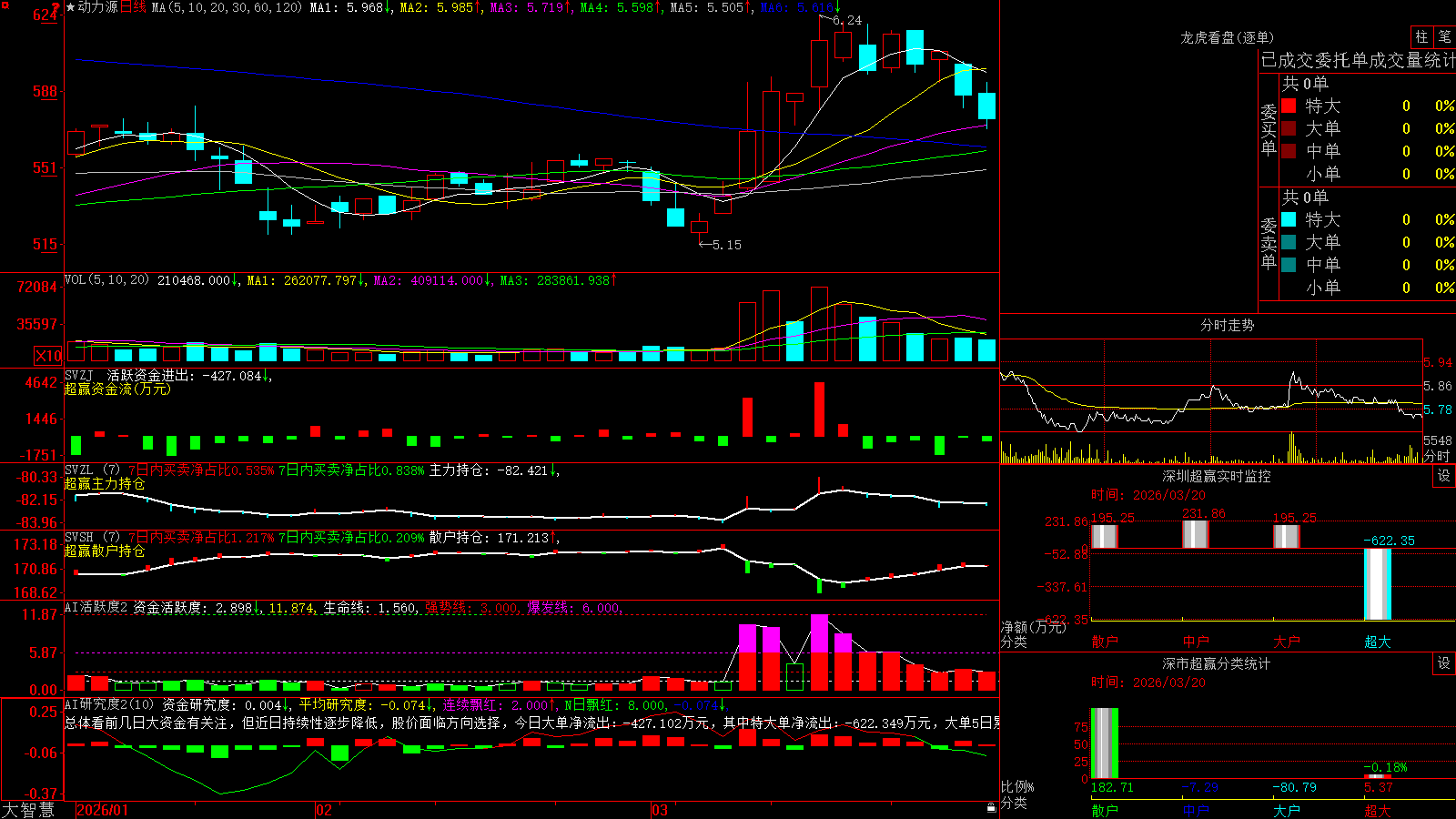Screen dimensions: 1456x819
Task: Click the 231.86 中户 bar in real-time monitor
Action: coord(1196,534)
